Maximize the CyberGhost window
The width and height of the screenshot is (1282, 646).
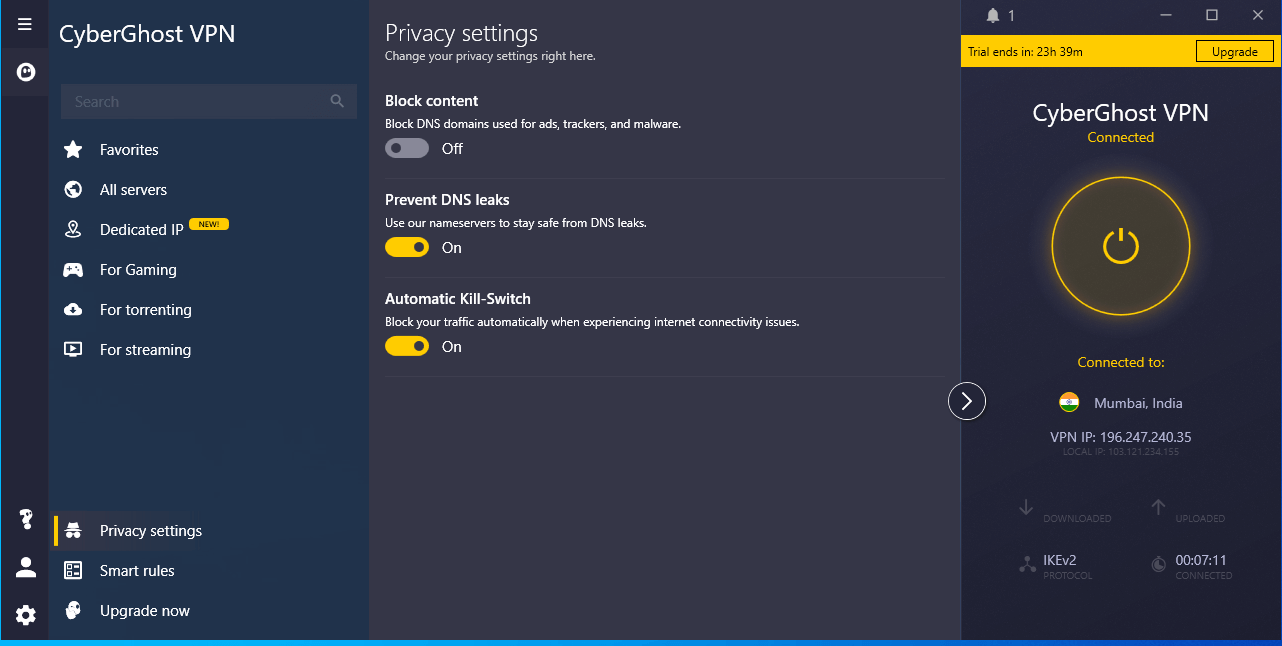[x=1212, y=15]
